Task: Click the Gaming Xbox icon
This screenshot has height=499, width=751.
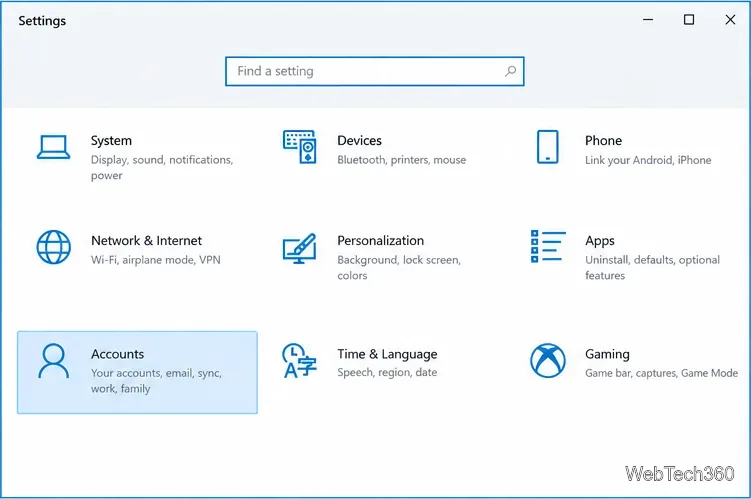Action: (548, 361)
